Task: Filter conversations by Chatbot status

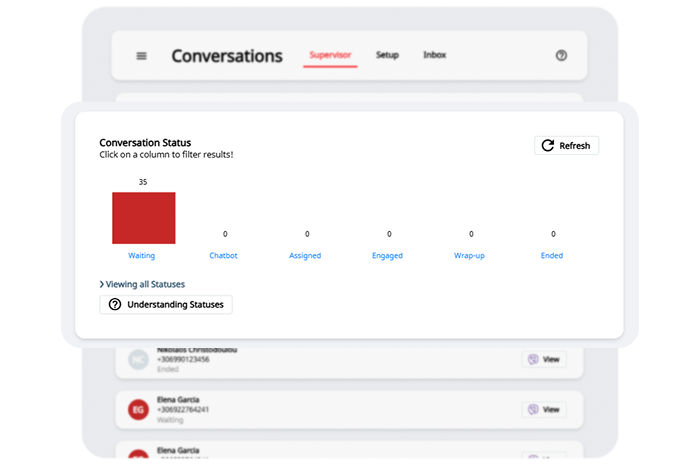Action: [x=224, y=256]
